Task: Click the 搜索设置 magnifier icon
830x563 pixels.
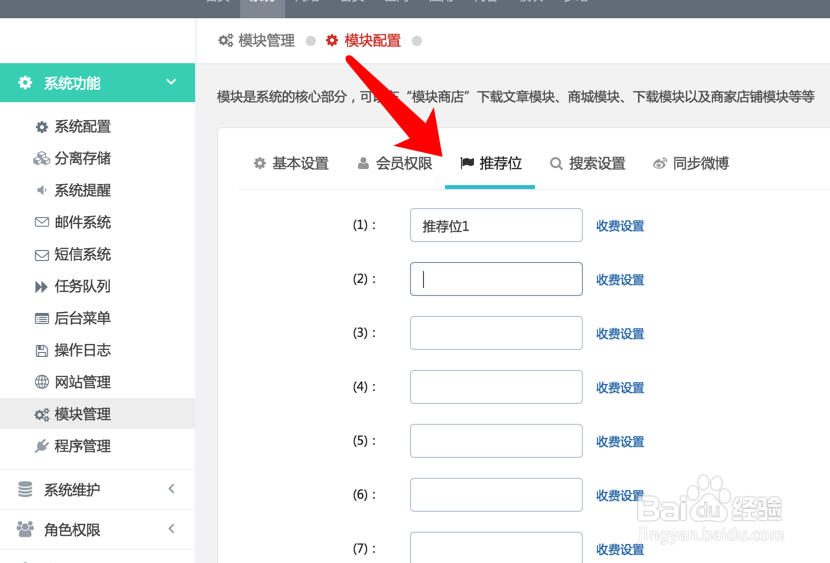Action: tap(556, 164)
